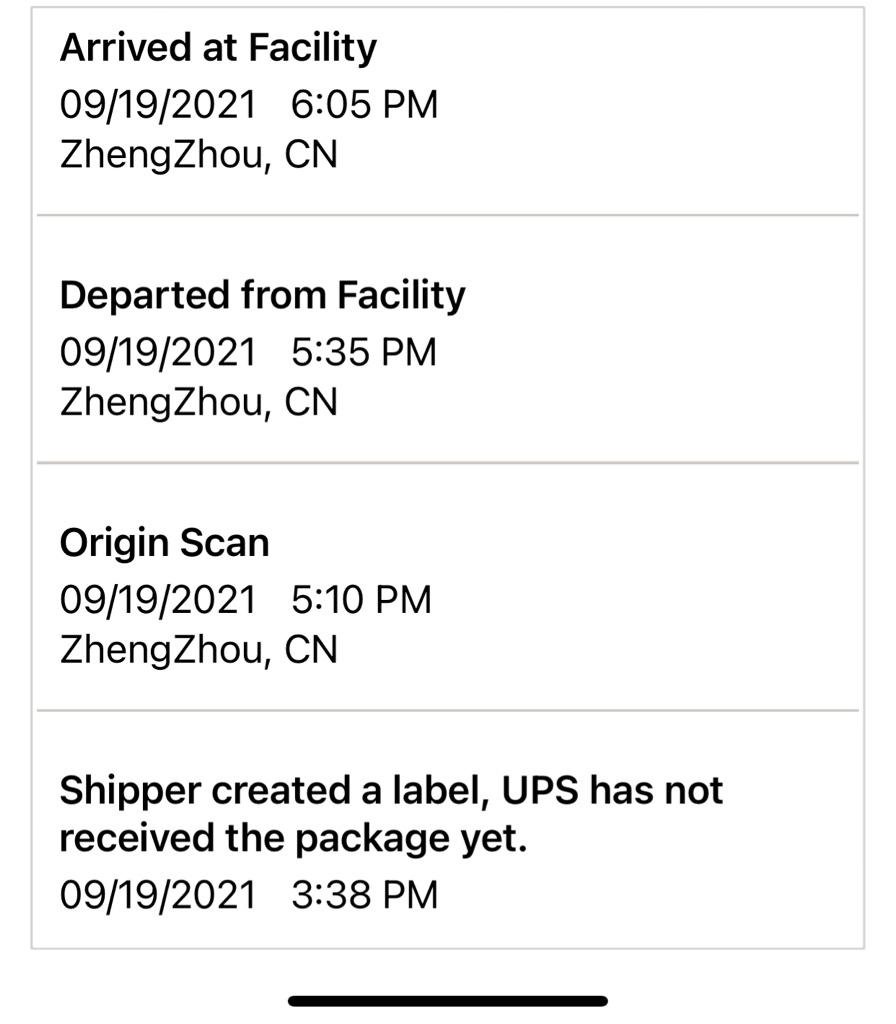This screenshot has width=896, height=1024.
Task: Click the date beside 6:05 PM
Action: (x=158, y=104)
